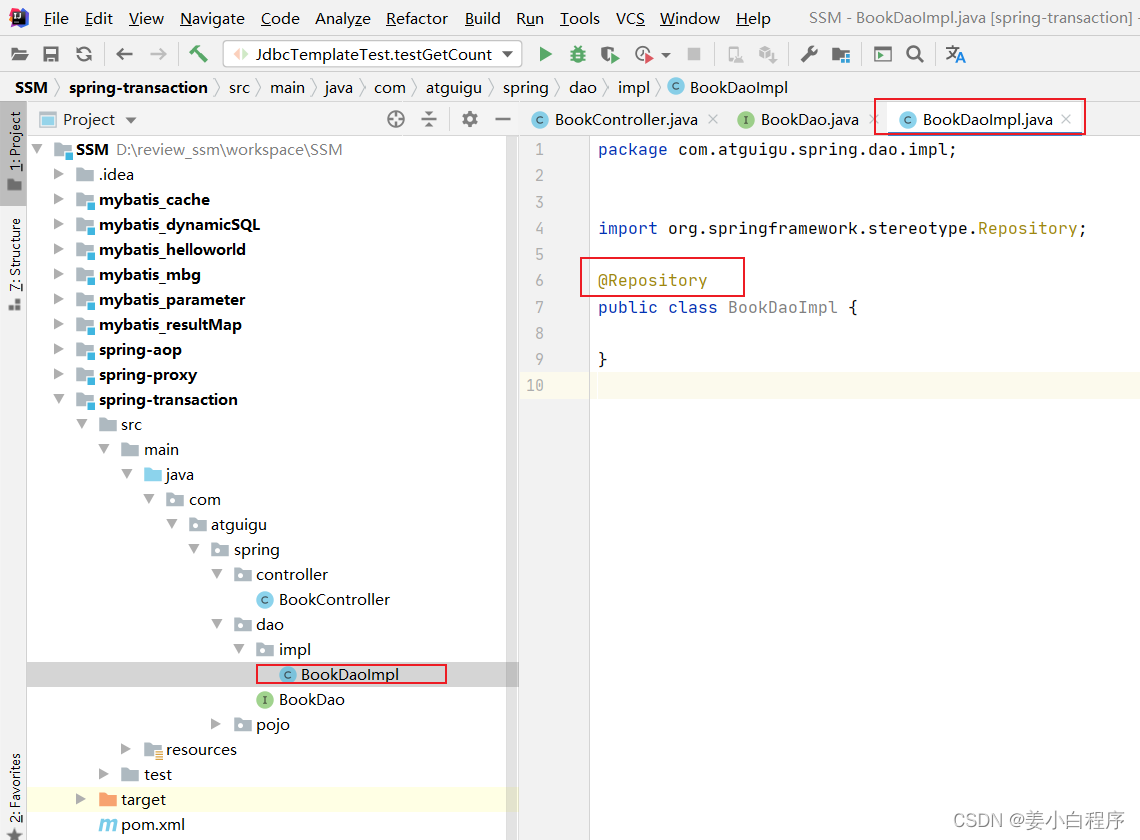Open the Project panel gear options
1140x840 pixels.
(x=470, y=119)
